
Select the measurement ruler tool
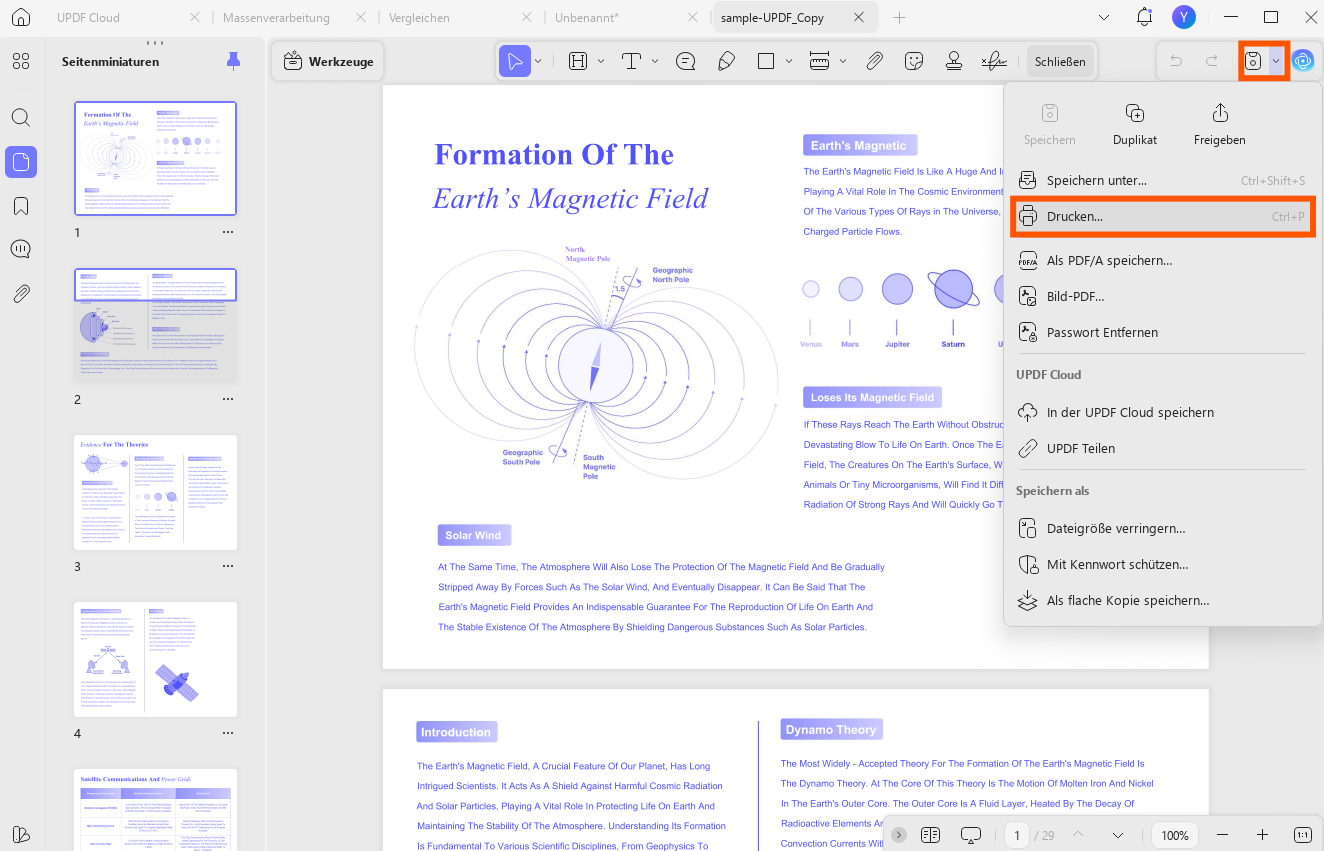point(820,61)
